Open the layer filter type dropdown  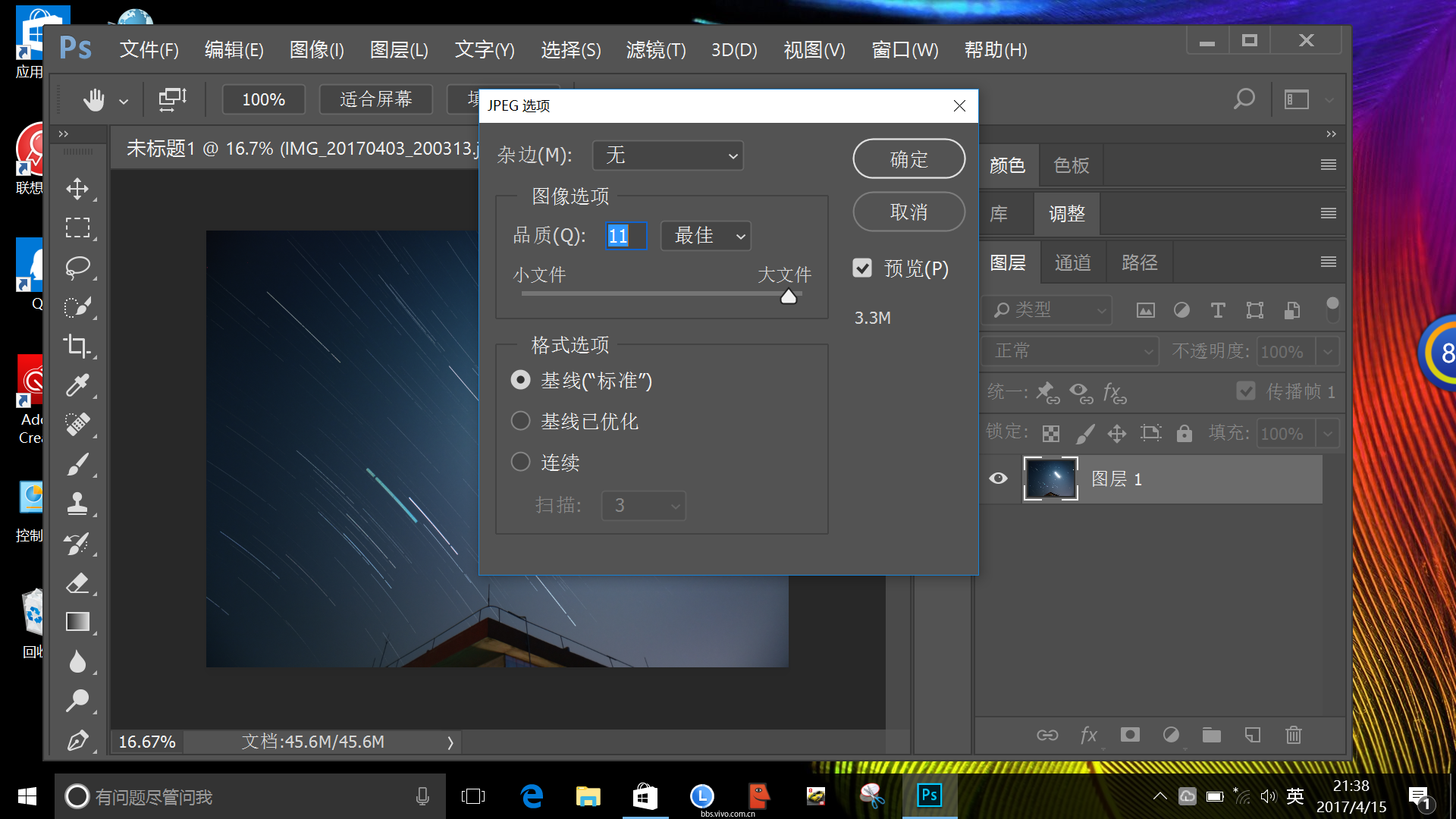[1047, 310]
